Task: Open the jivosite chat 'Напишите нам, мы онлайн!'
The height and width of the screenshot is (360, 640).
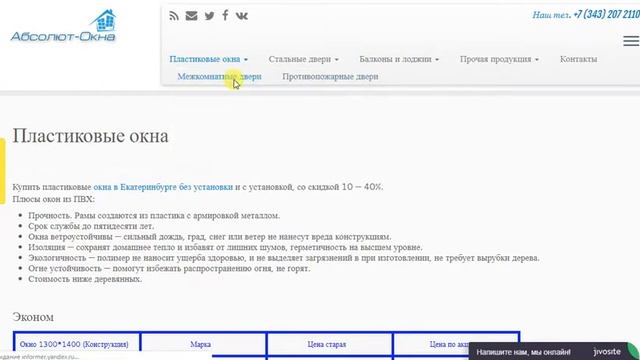Action: [x=553, y=351]
